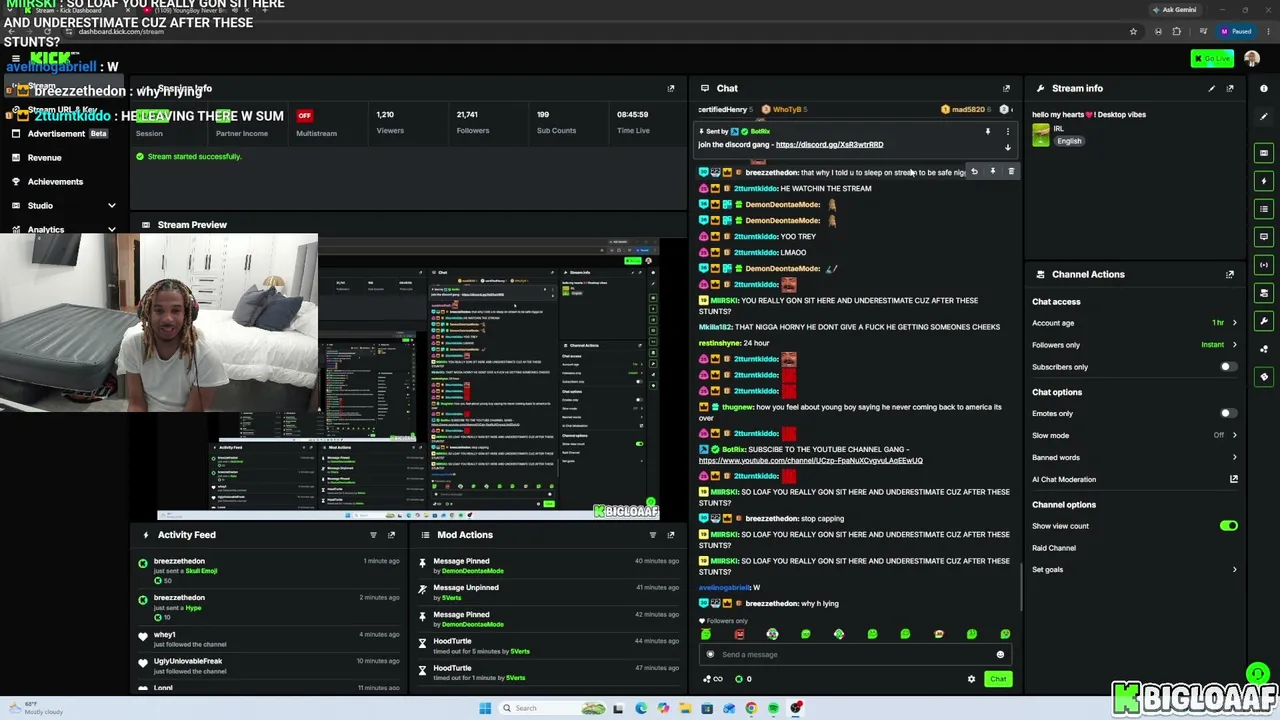Unpin the BotRix pinned message

(988, 131)
